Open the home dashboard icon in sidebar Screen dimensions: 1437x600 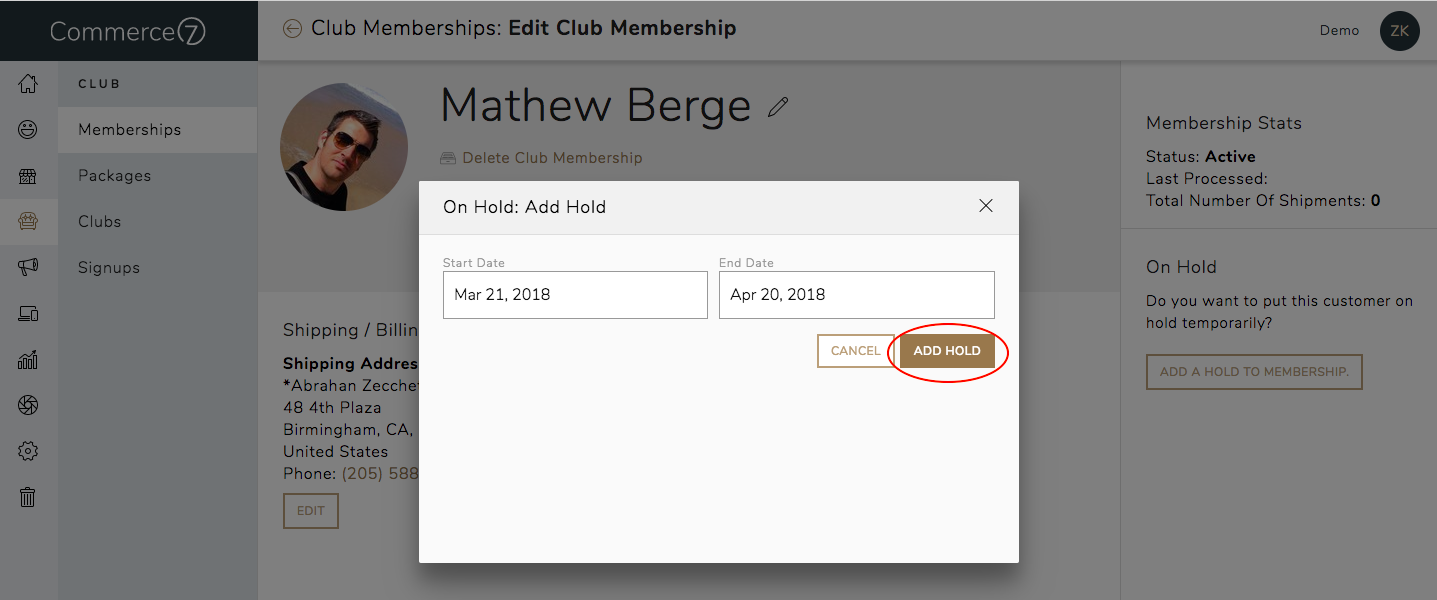[x=28, y=84]
